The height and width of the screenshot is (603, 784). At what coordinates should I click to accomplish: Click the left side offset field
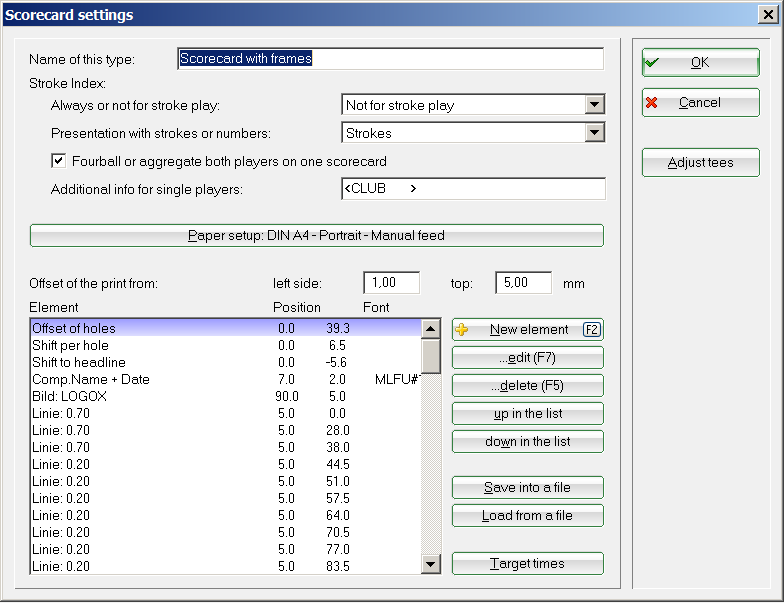[391, 283]
